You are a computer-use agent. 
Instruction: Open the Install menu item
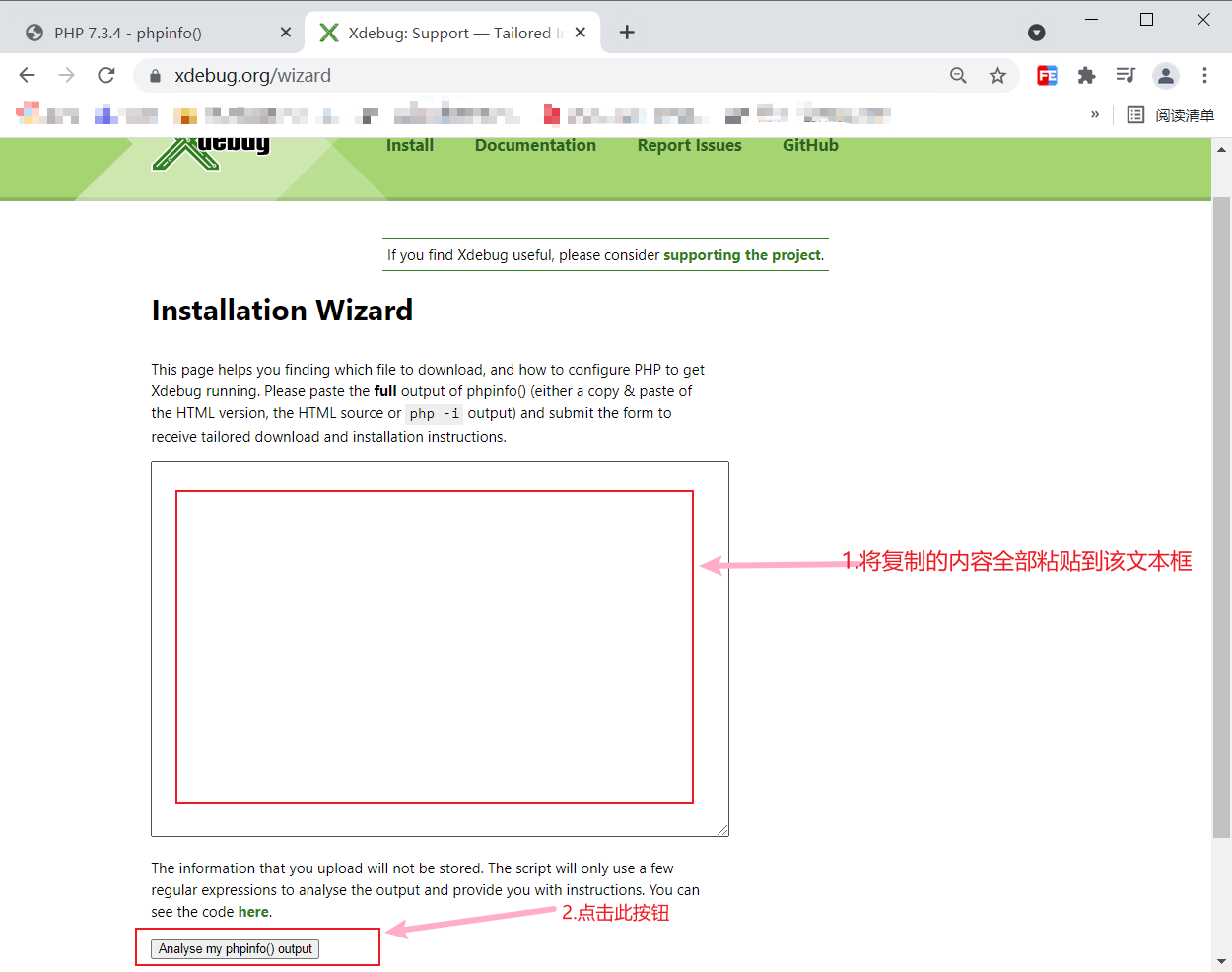[410, 146]
